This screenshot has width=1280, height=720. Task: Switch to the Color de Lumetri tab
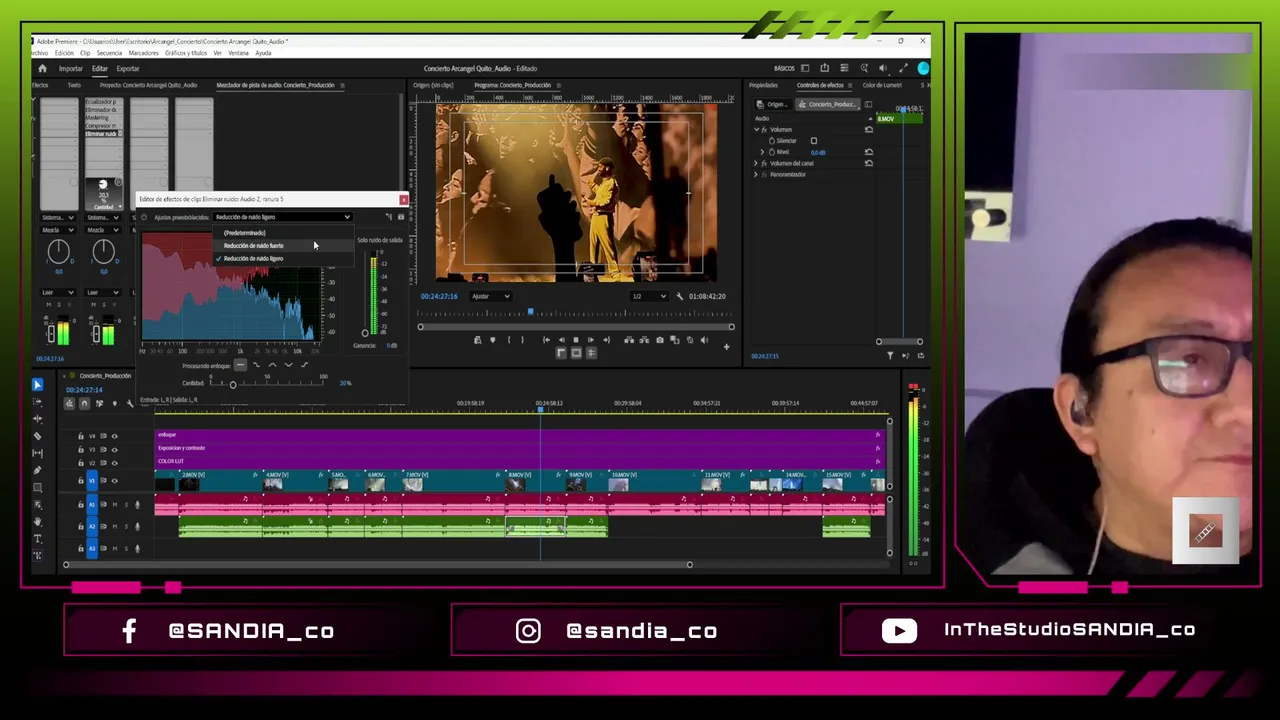(x=884, y=85)
